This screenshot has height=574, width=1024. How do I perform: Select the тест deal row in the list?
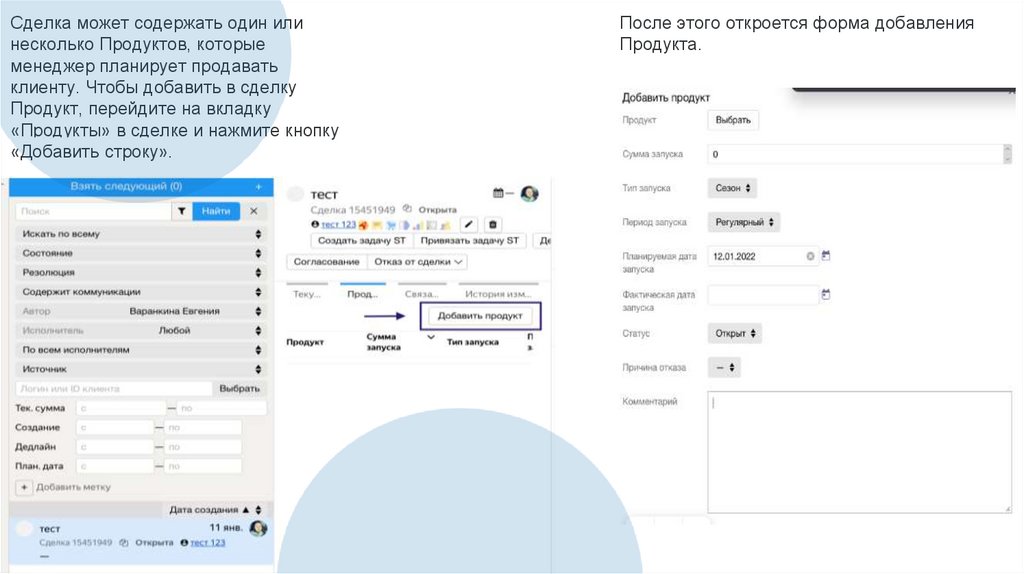[141, 541]
